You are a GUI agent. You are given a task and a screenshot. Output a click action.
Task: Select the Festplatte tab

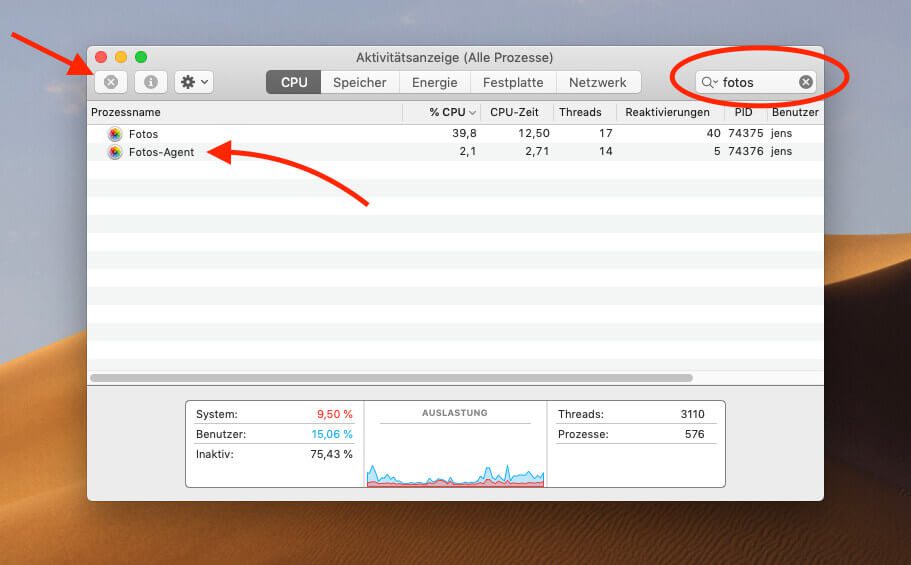[x=513, y=83]
